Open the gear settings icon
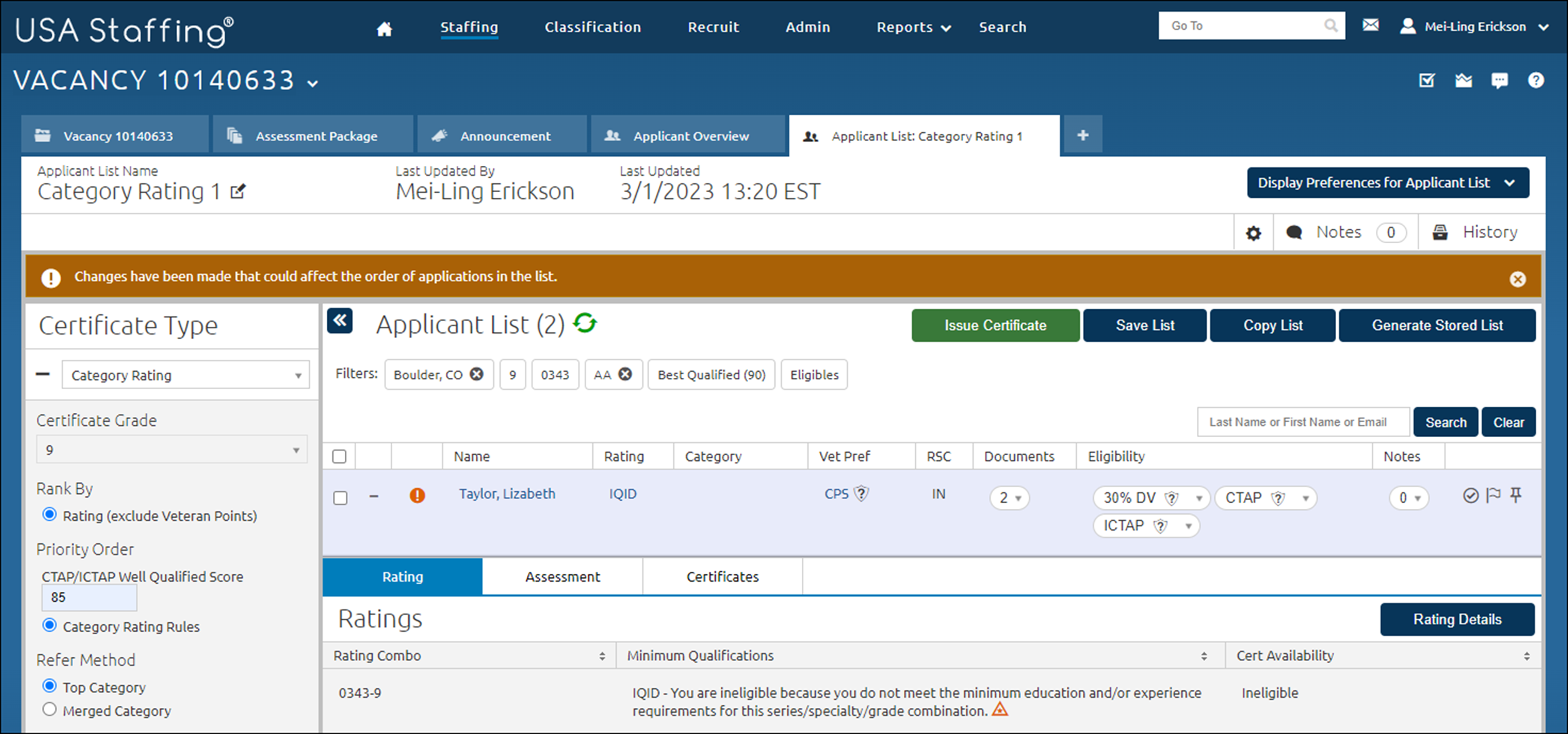 1253,233
